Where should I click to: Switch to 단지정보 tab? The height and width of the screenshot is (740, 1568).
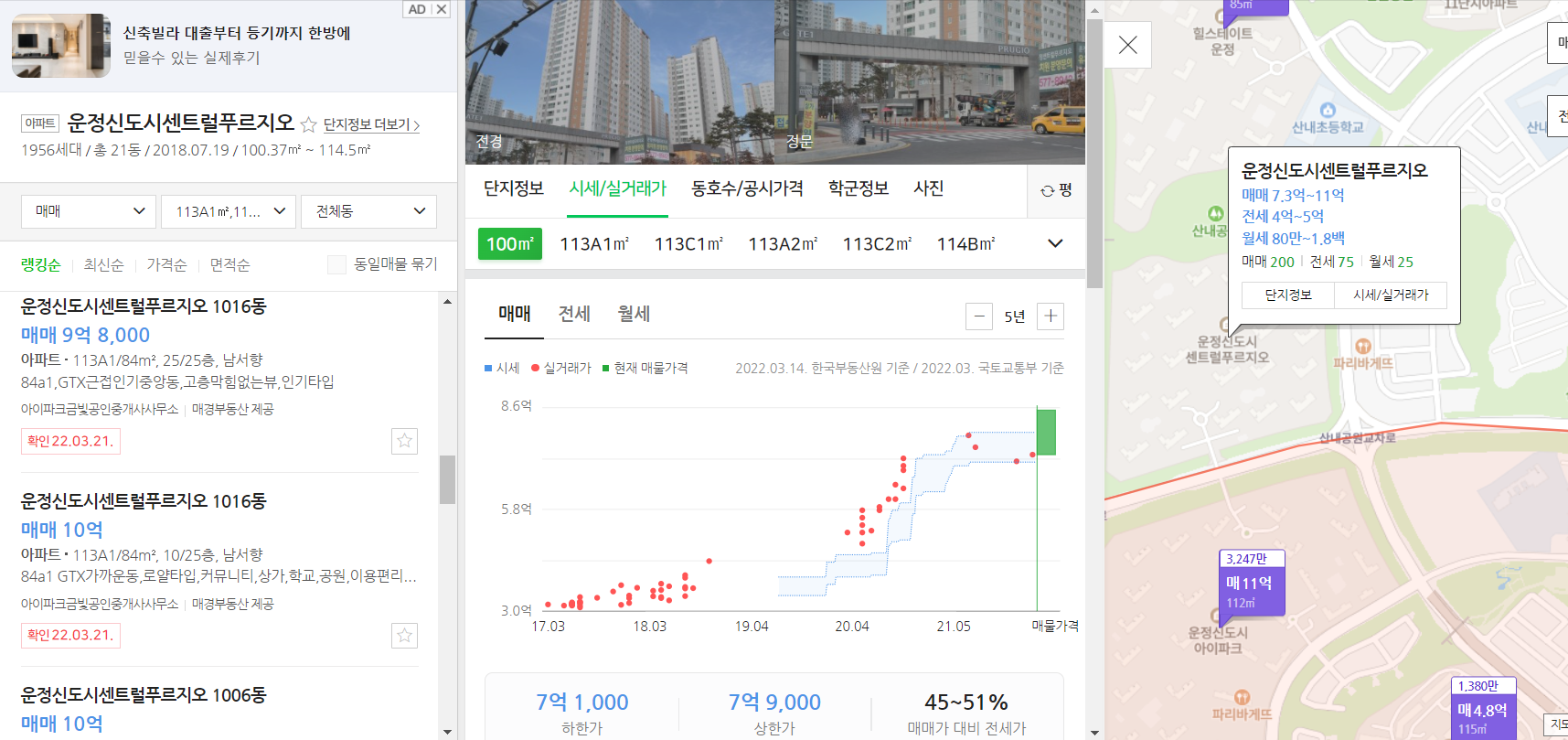click(514, 188)
